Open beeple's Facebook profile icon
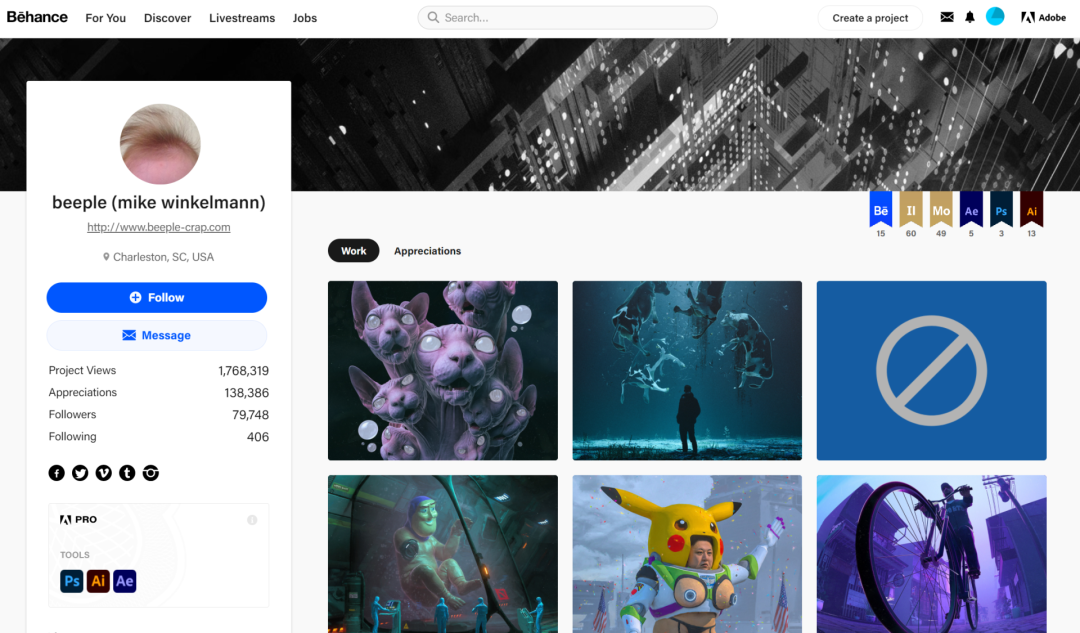Image resolution: width=1080 pixels, height=633 pixels. click(x=56, y=473)
